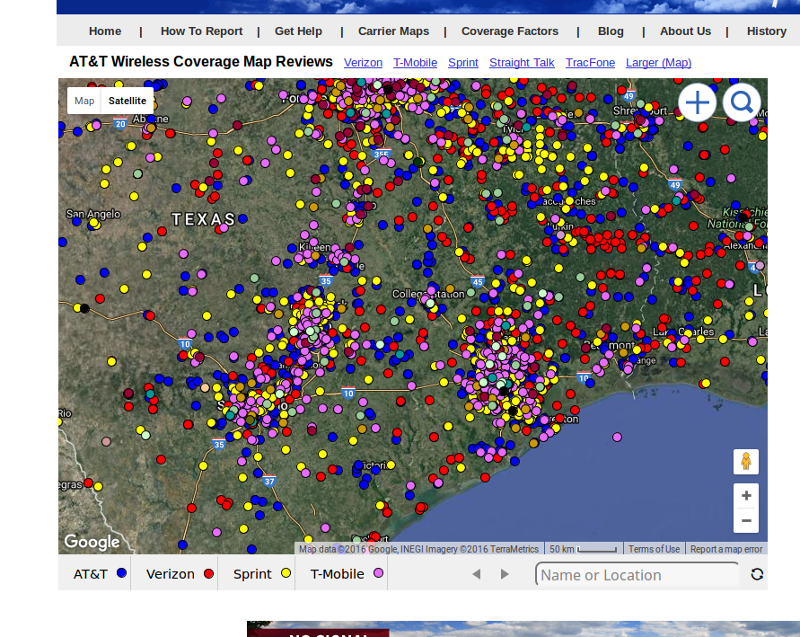
Task: Open the TracFone link
Action: coord(590,63)
